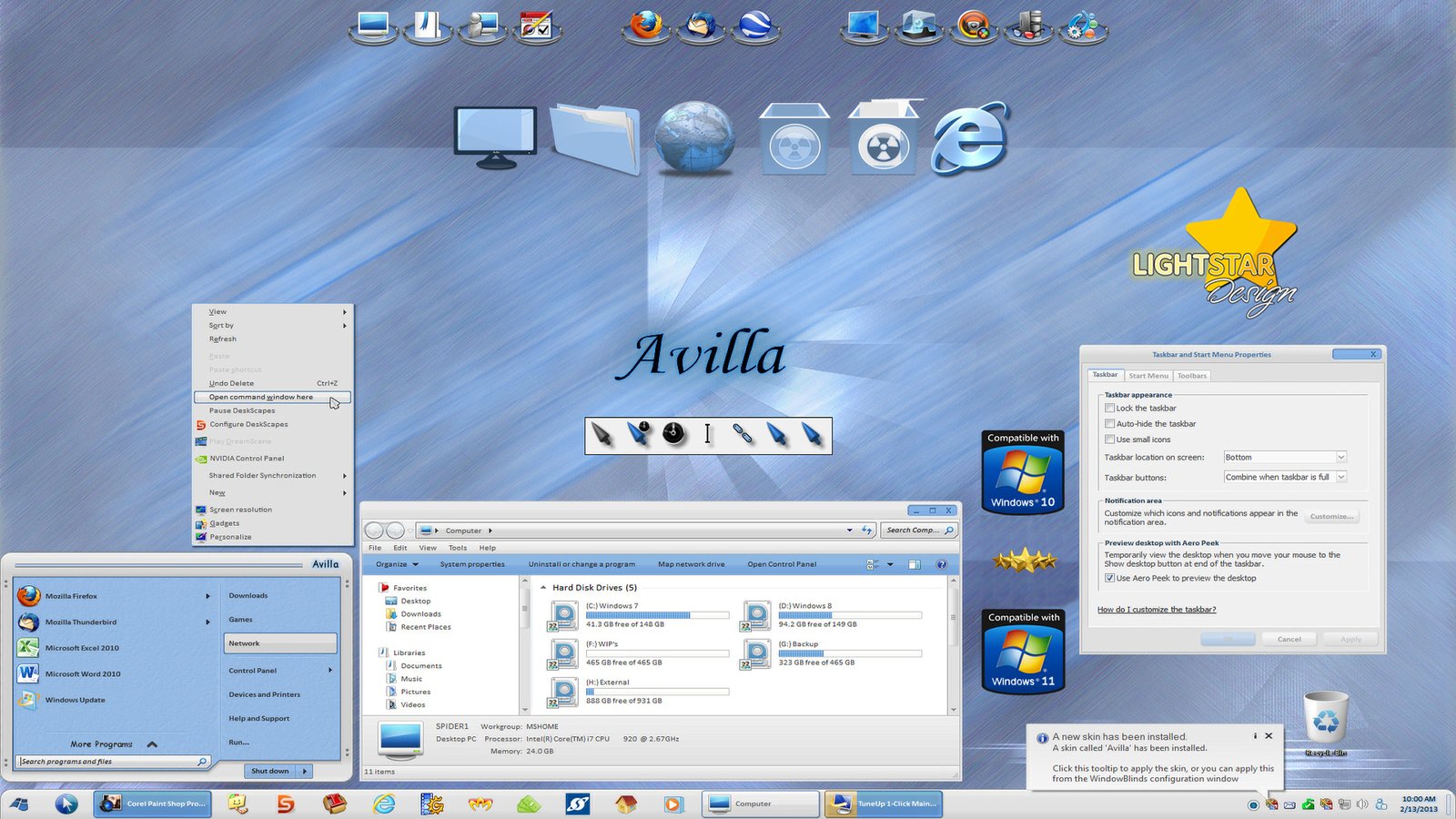Expand New submenu in context menu

point(271,492)
